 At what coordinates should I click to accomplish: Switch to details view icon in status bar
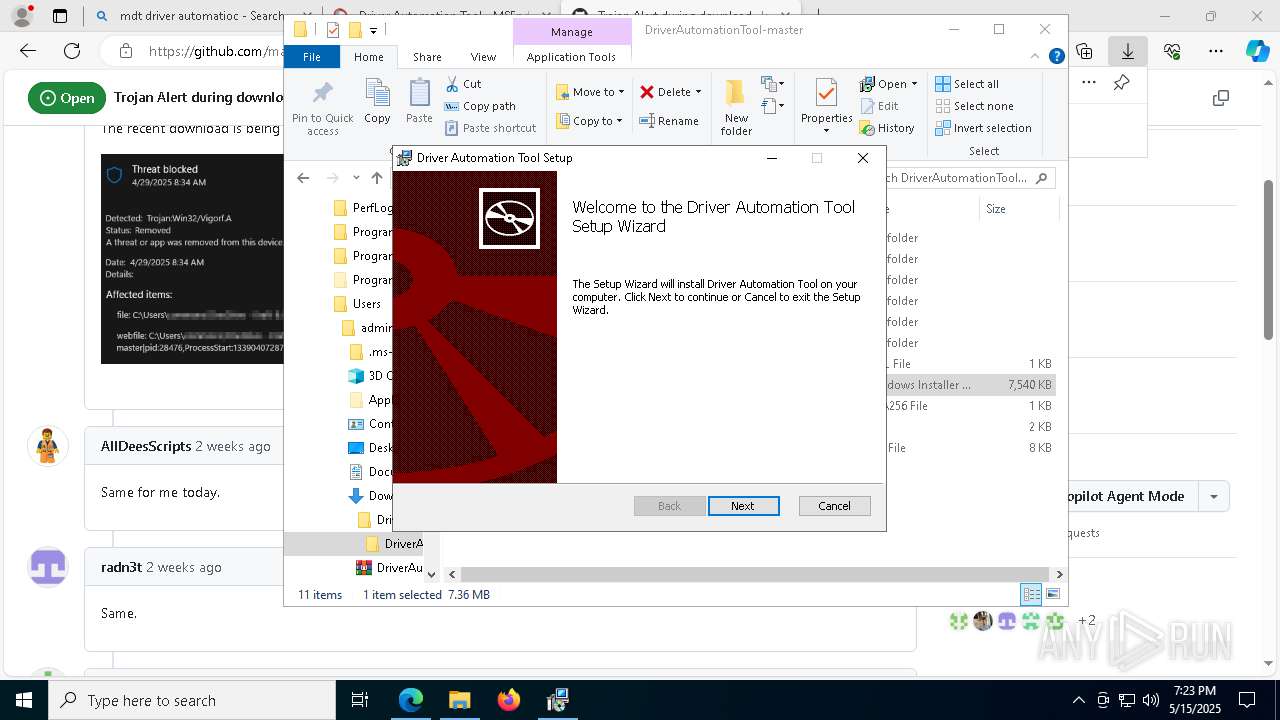click(x=1032, y=594)
